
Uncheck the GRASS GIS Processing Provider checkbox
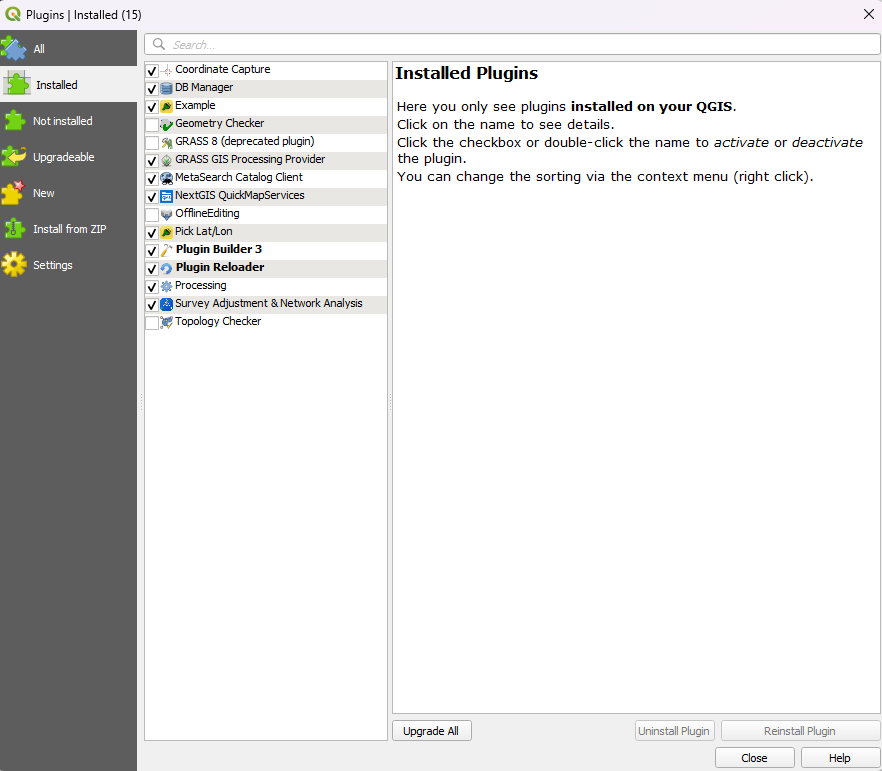pyautogui.click(x=152, y=161)
